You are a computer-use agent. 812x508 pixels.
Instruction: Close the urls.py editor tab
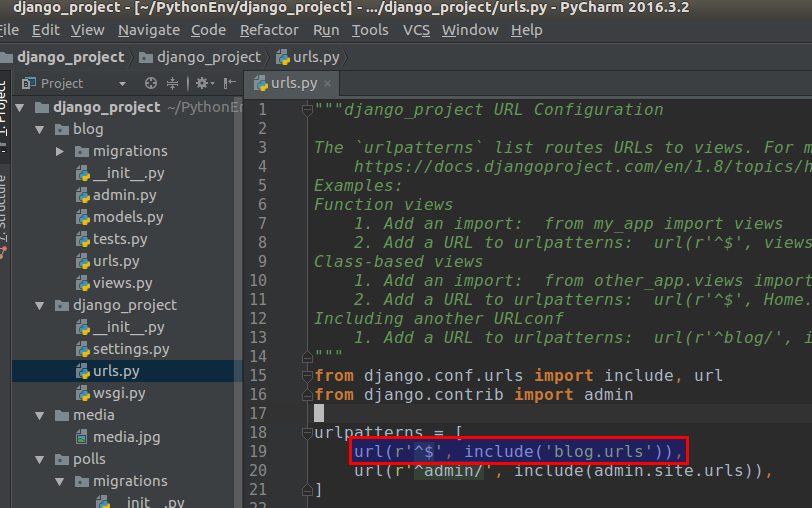(x=328, y=83)
